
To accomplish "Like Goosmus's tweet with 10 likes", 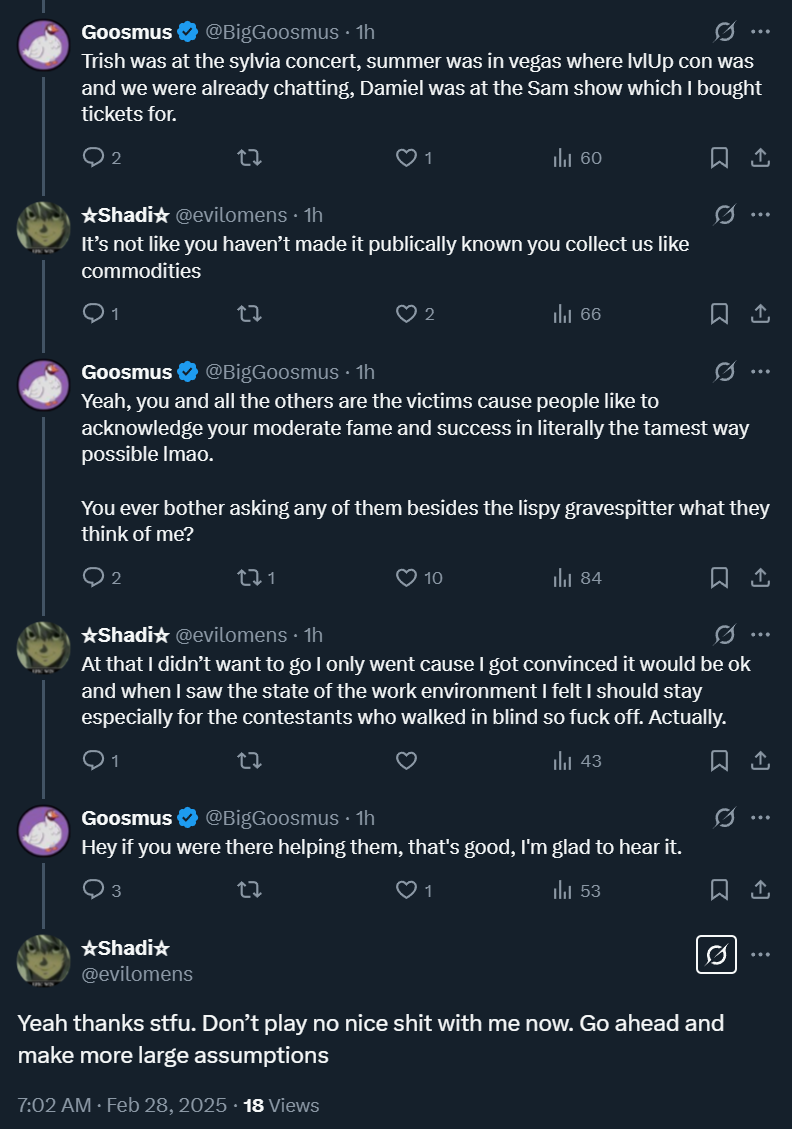I will point(406,577).
